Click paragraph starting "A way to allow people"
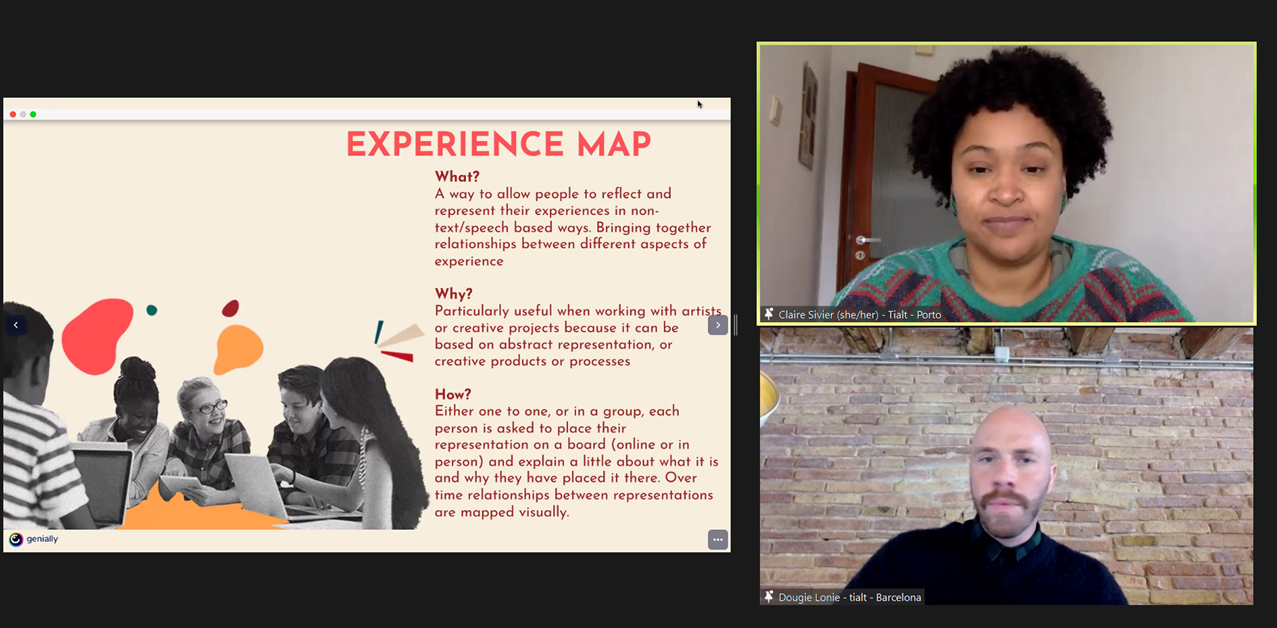Viewport: 1277px width, 628px height. (573, 227)
